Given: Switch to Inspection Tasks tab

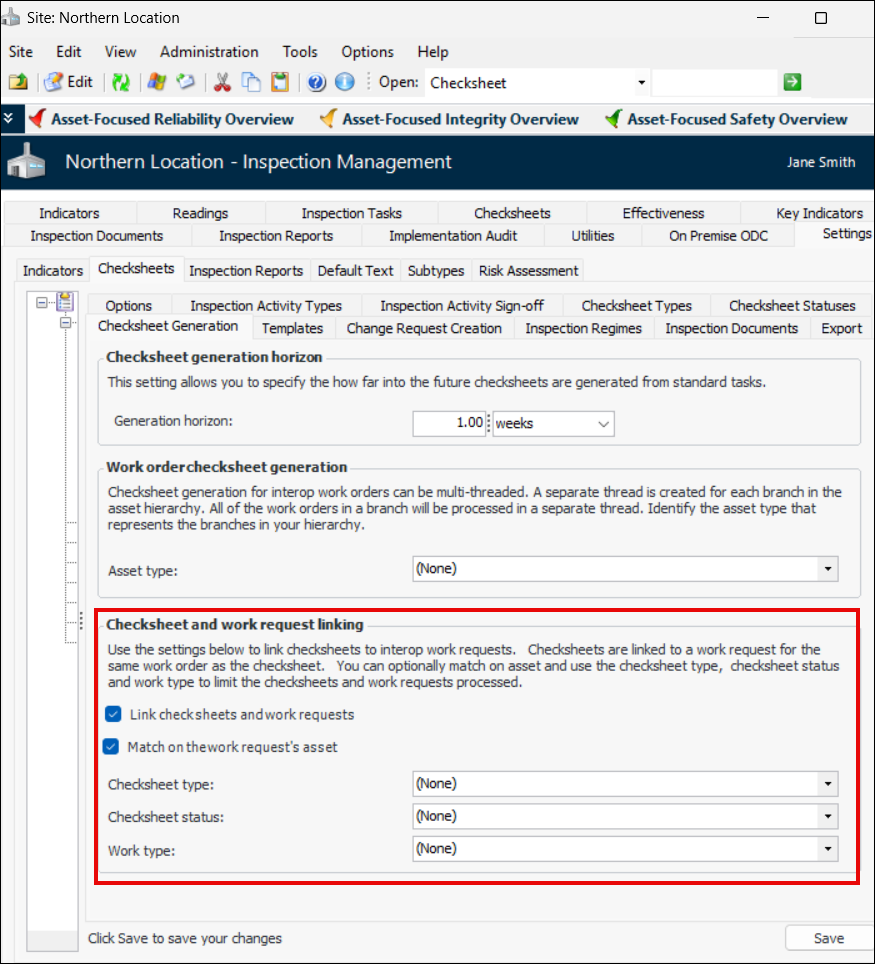Looking at the screenshot, I should point(351,213).
